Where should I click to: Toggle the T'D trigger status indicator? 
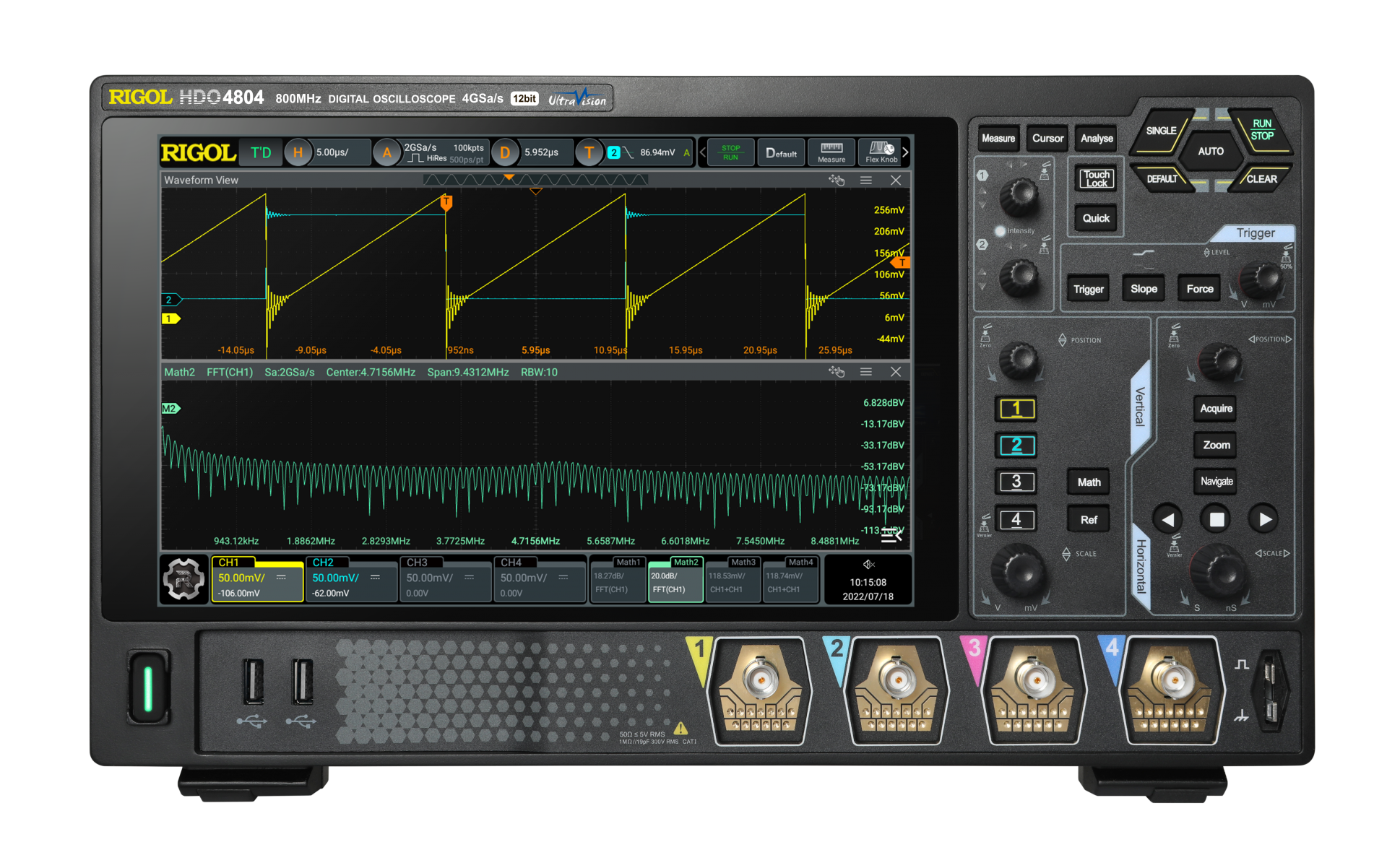click(261, 152)
